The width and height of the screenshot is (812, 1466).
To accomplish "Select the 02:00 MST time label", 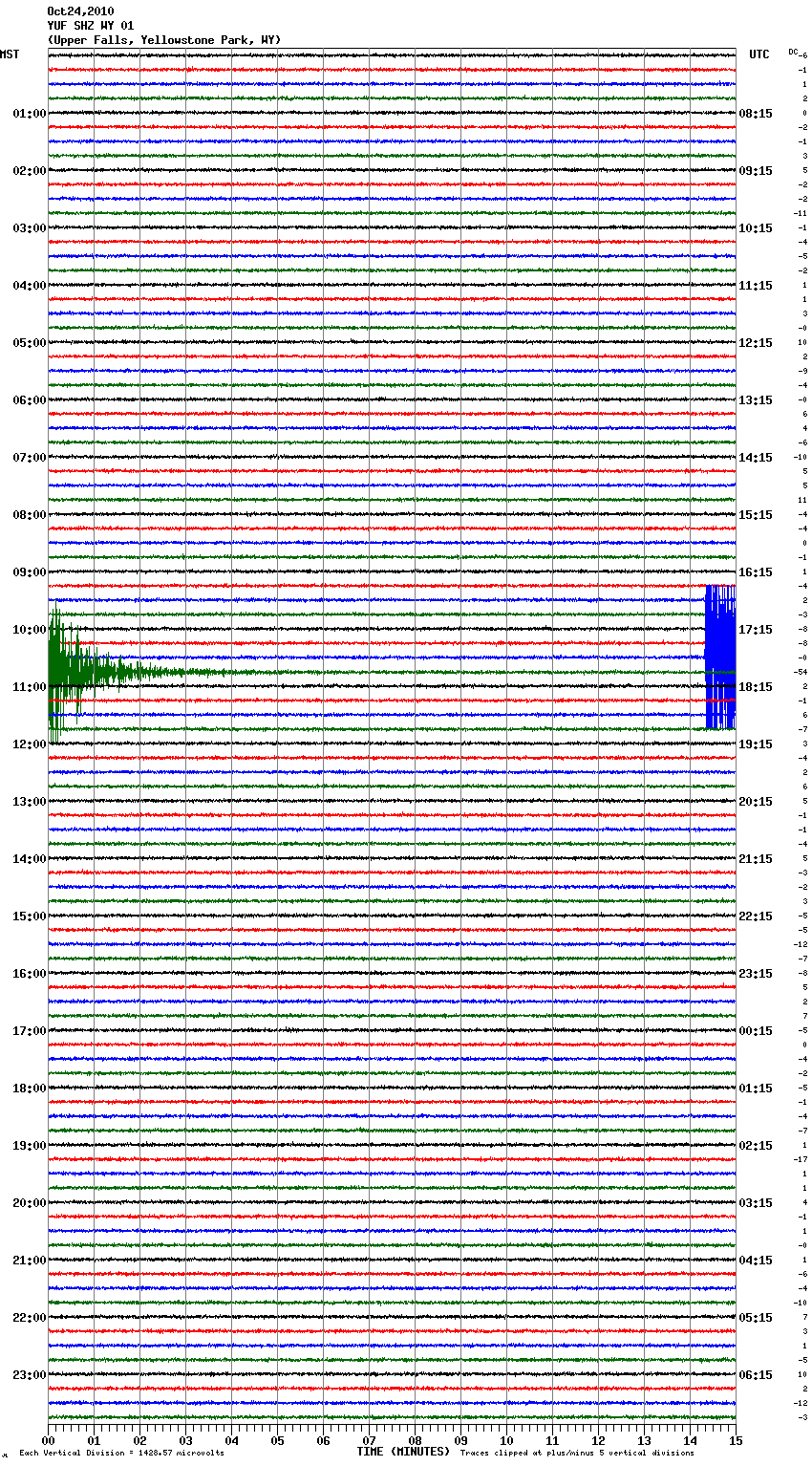I will coord(30,171).
